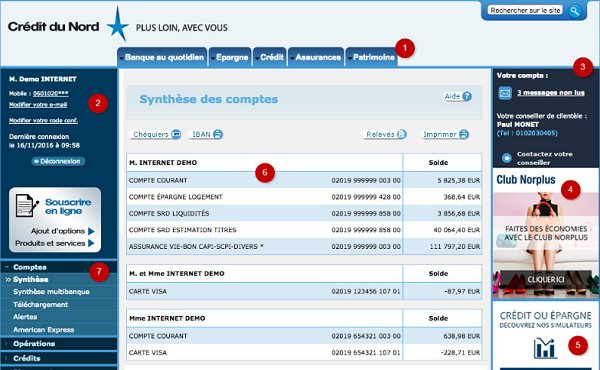600x370 pixels.
Task: Click the Aide help button
Action: [x=458, y=96]
